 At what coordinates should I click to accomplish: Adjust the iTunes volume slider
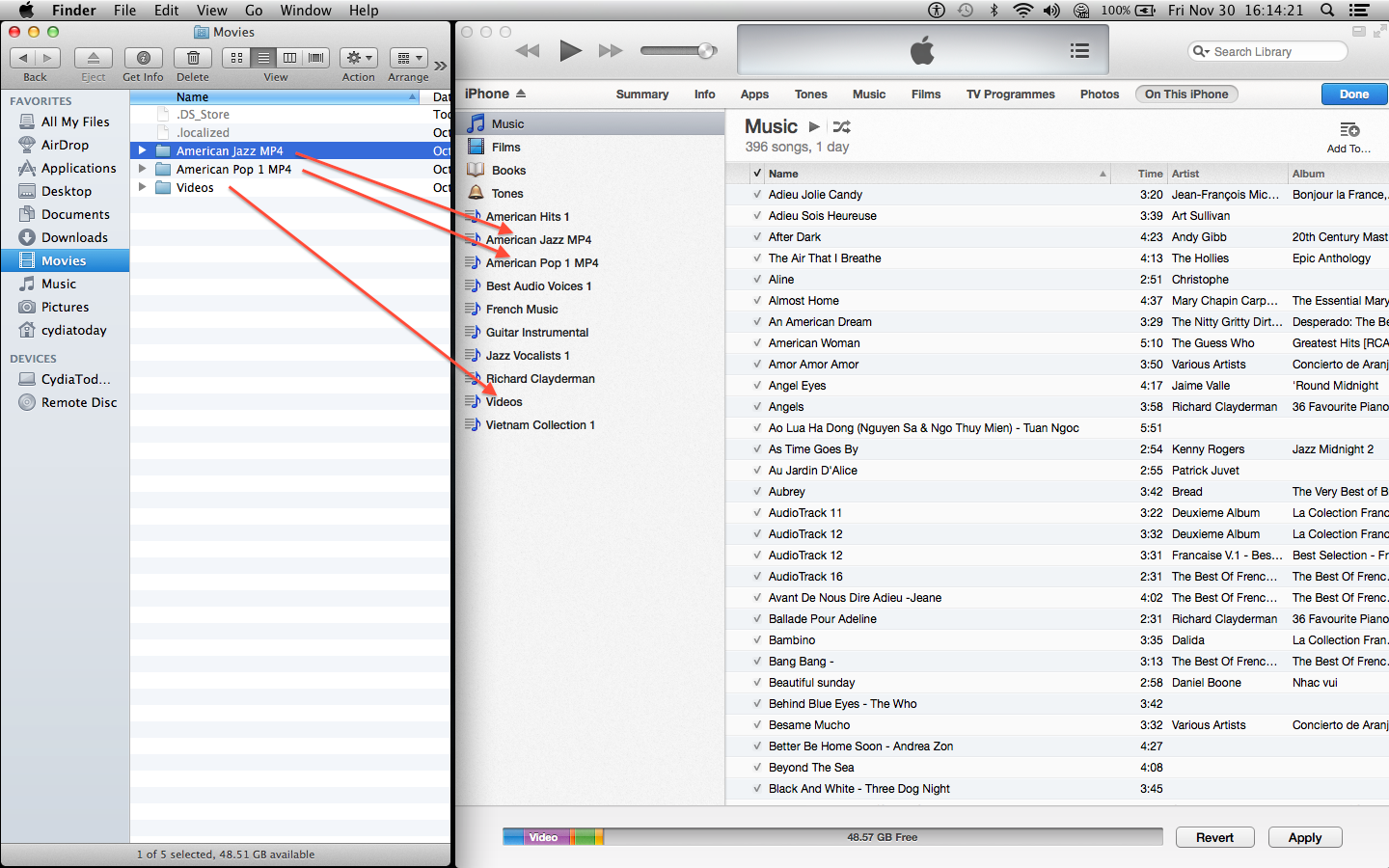(x=679, y=50)
